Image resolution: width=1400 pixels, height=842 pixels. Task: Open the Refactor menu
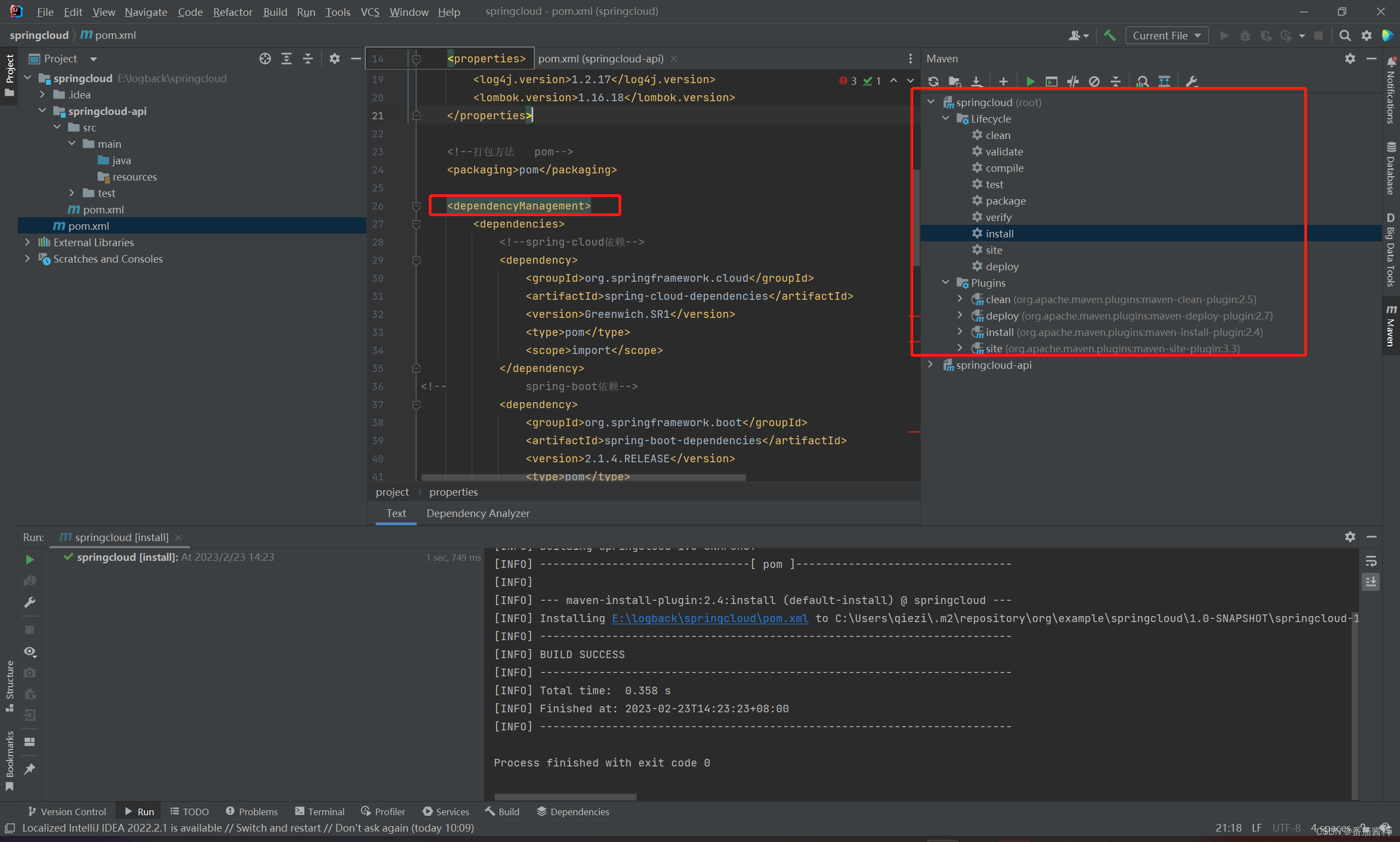(x=232, y=12)
